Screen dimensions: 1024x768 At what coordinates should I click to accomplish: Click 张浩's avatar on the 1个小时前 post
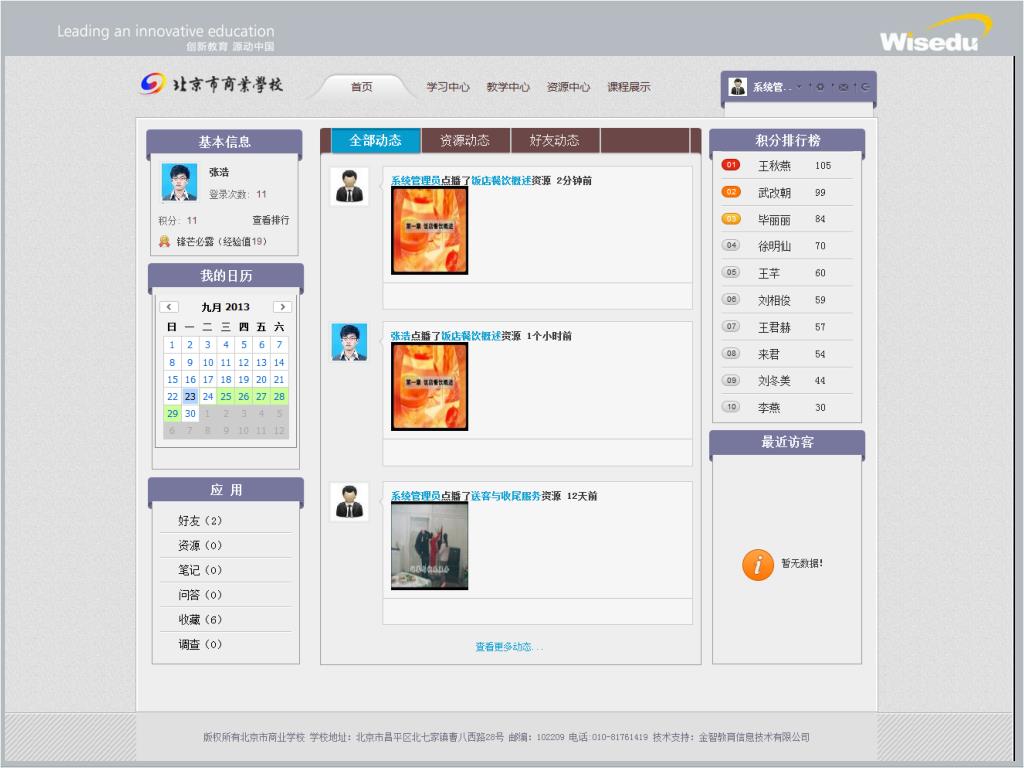(349, 342)
